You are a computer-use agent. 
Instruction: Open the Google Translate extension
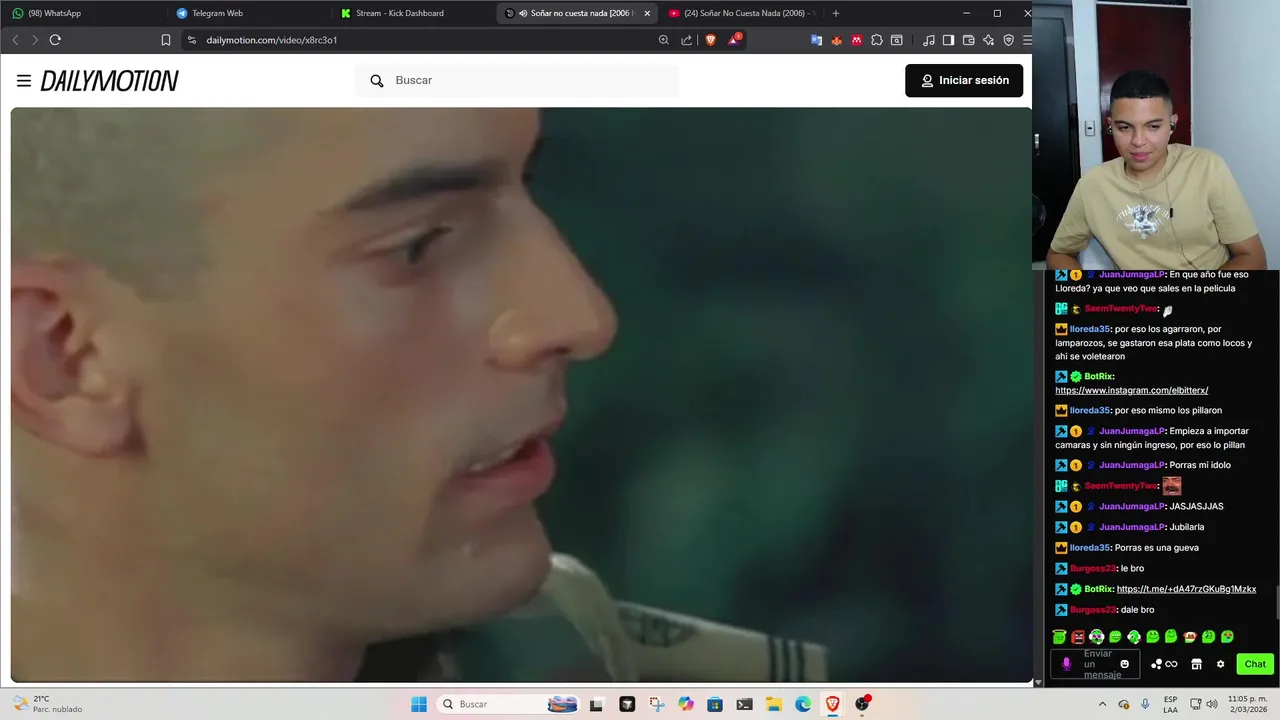click(x=816, y=40)
